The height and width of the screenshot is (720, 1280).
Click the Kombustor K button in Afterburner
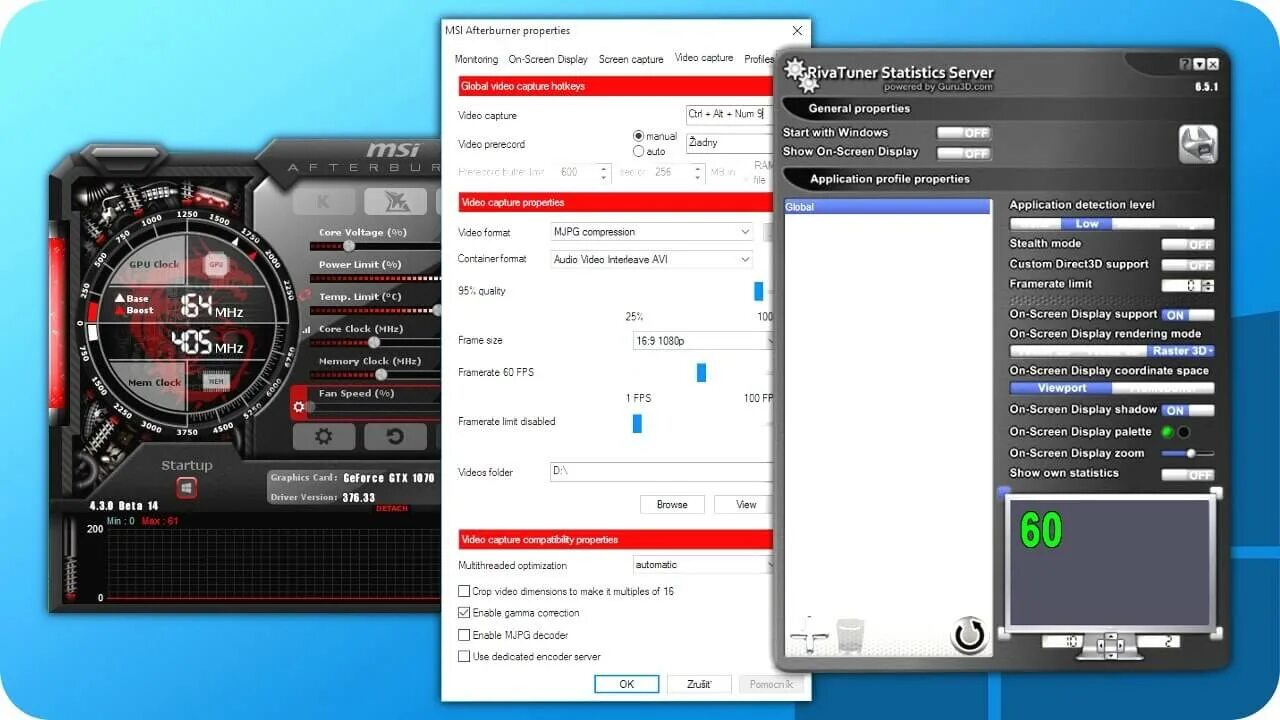point(323,201)
